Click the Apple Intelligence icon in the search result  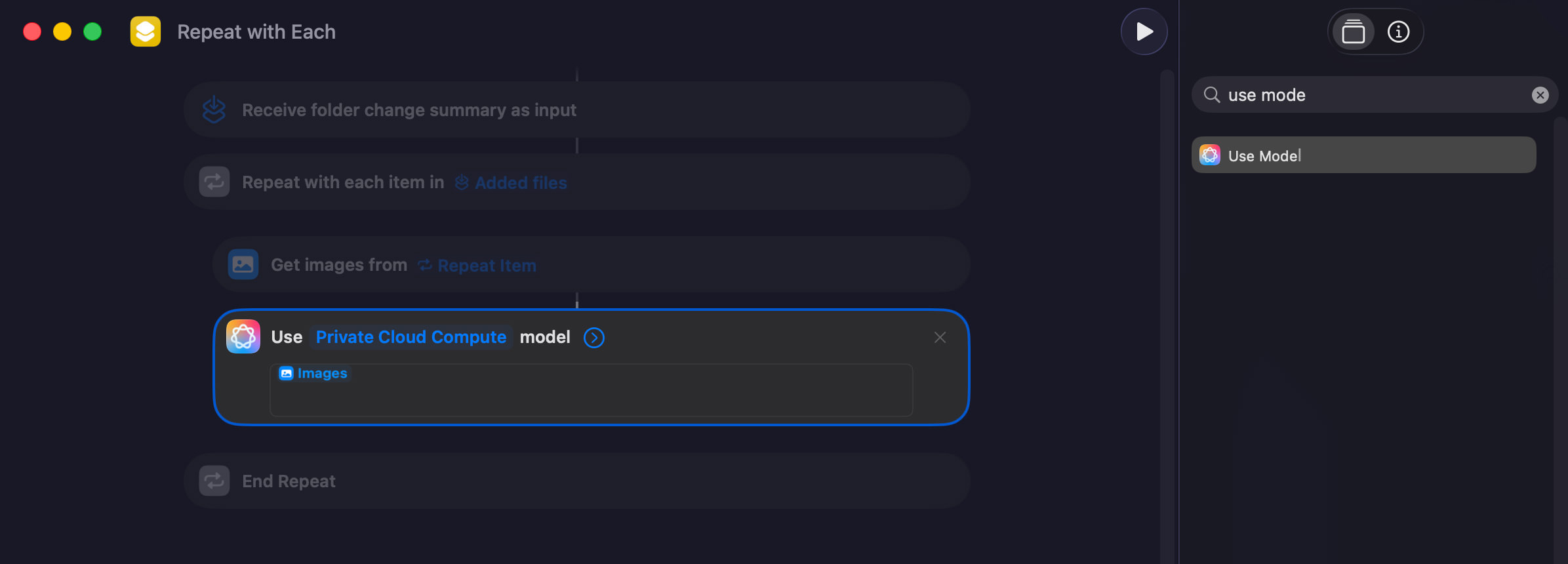click(1209, 155)
